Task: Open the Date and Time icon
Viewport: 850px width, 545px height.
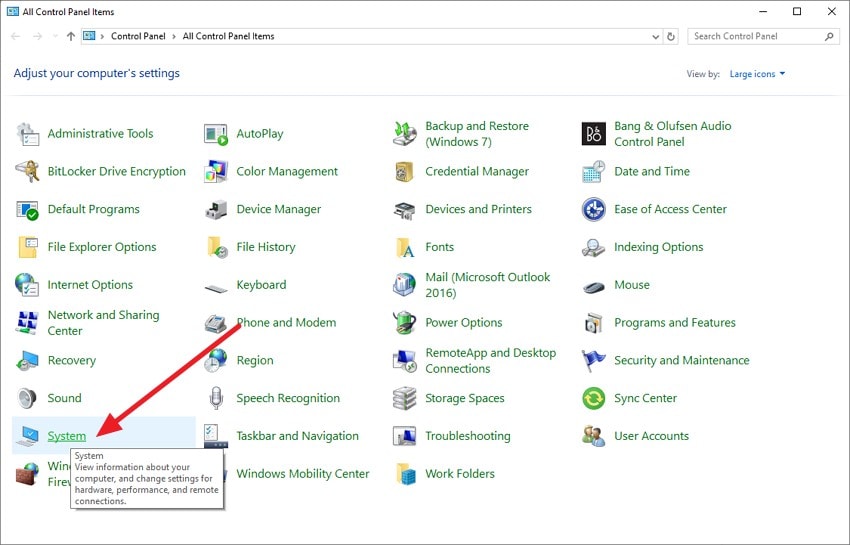Action: pyautogui.click(x=594, y=172)
